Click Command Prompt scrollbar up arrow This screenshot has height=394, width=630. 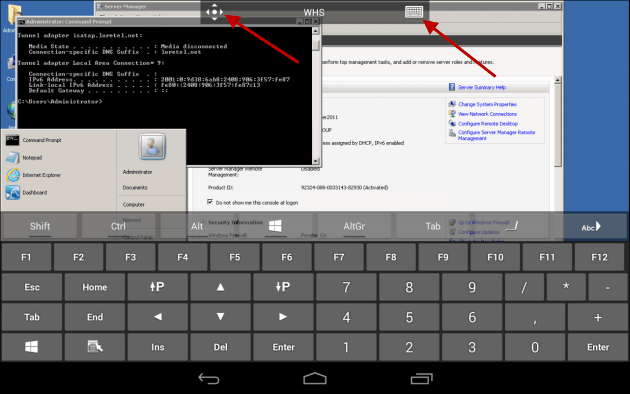316,31
